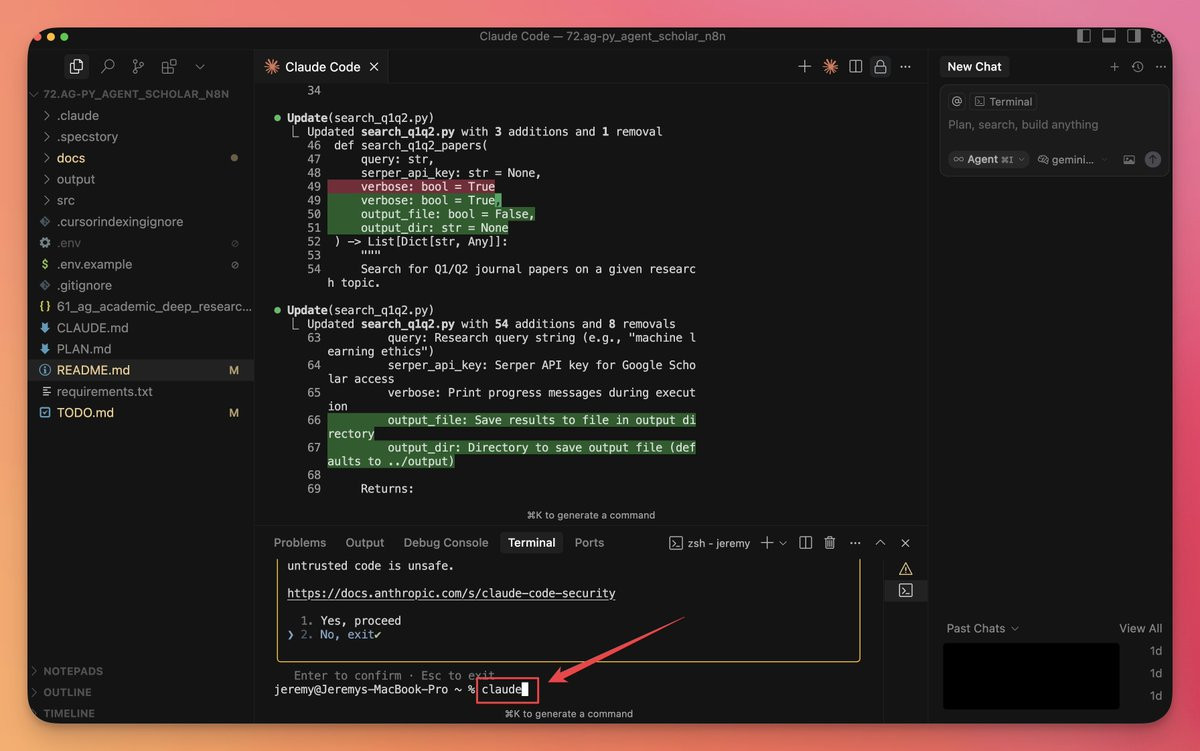Click the orange Claude icon in the editor toolbar
1200x751 pixels.
(x=830, y=66)
